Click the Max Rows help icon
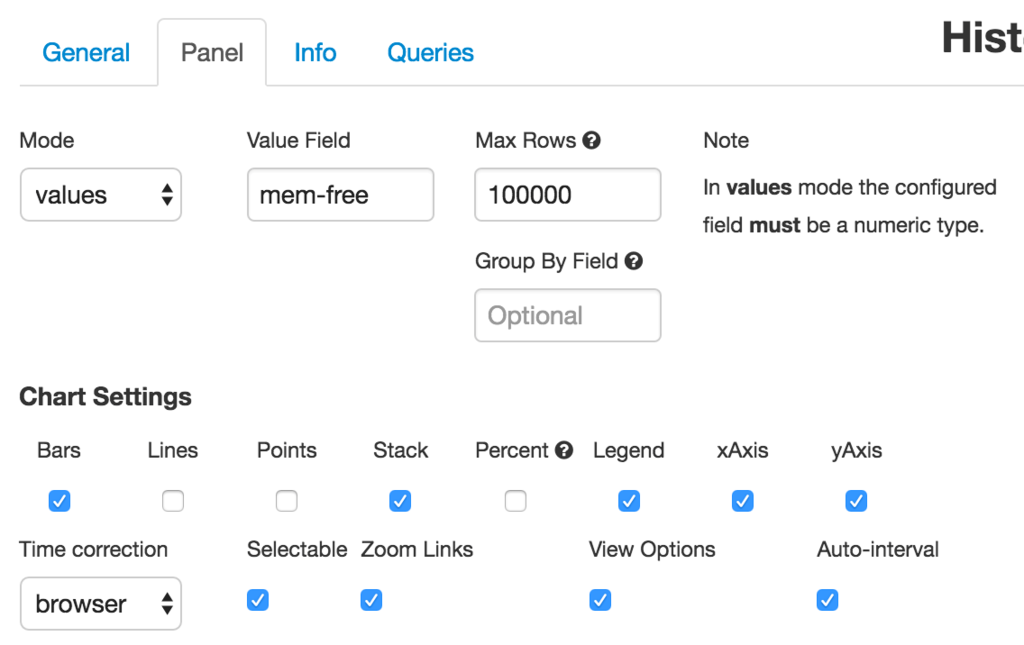 tap(592, 140)
